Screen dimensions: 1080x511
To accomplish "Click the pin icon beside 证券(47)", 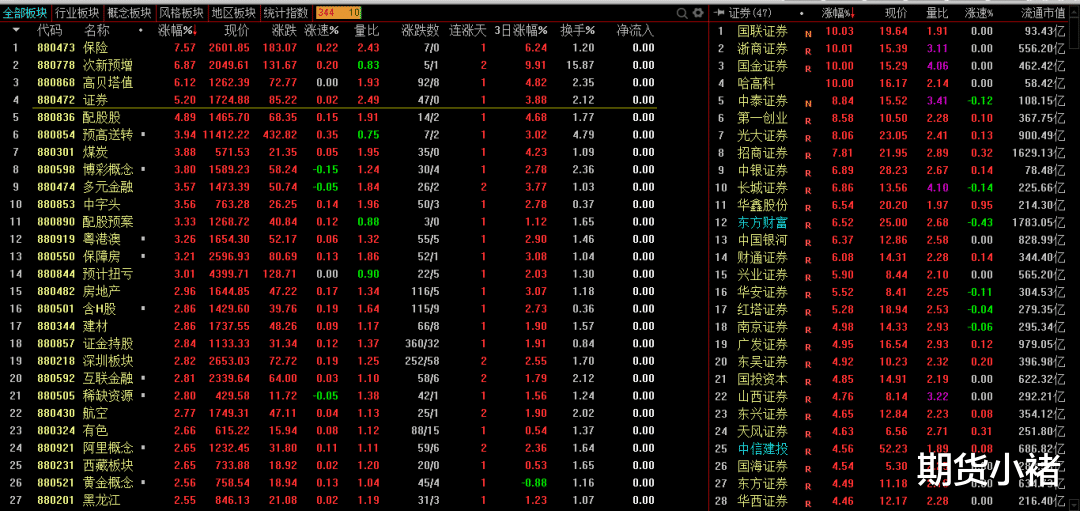I will coord(720,13).
